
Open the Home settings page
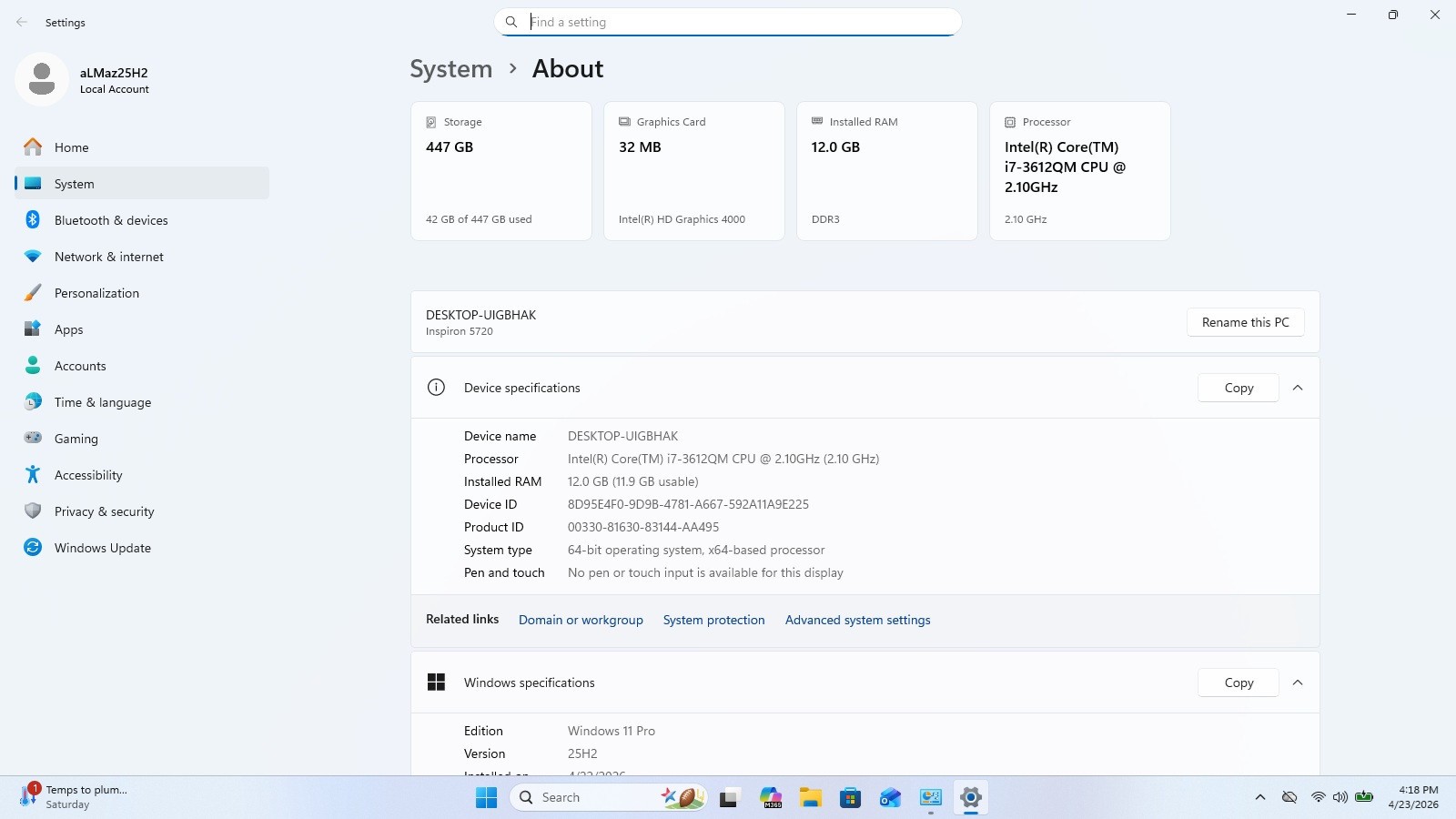coord(142,147)
